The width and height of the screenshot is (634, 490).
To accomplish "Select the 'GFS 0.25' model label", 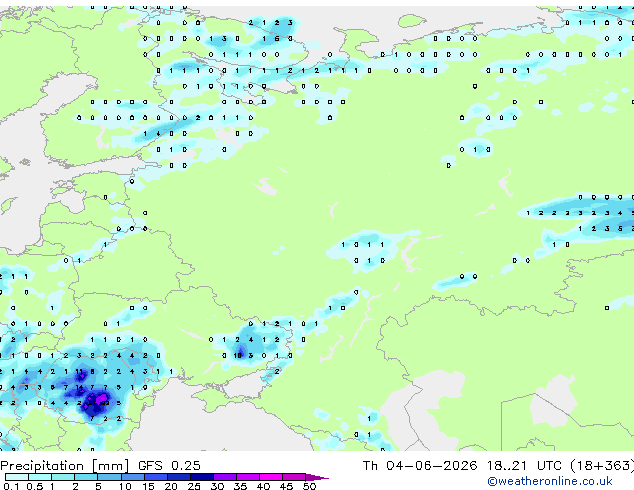I will coord(169,466).
